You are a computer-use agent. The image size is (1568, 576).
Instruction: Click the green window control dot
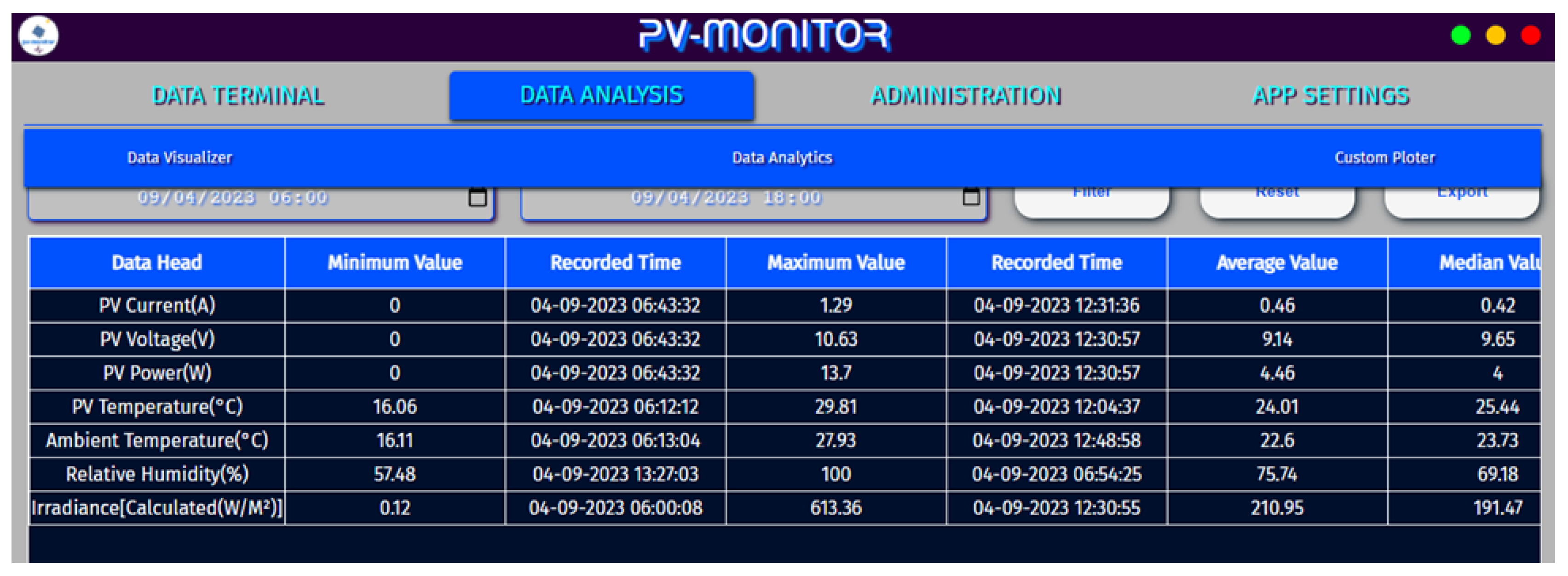coord(1460,35)
